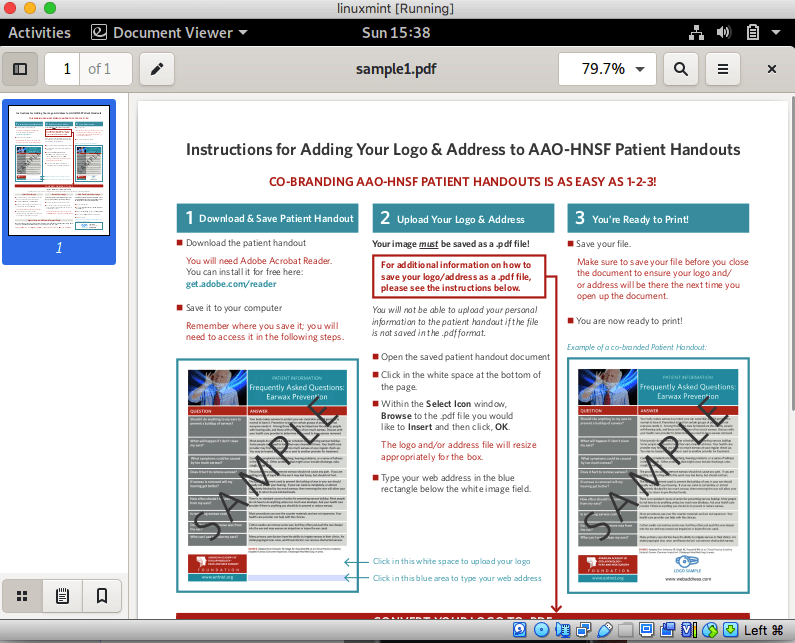Click the page number field
The width and height of the screenshot is (795, 643).
pos(62,69)
